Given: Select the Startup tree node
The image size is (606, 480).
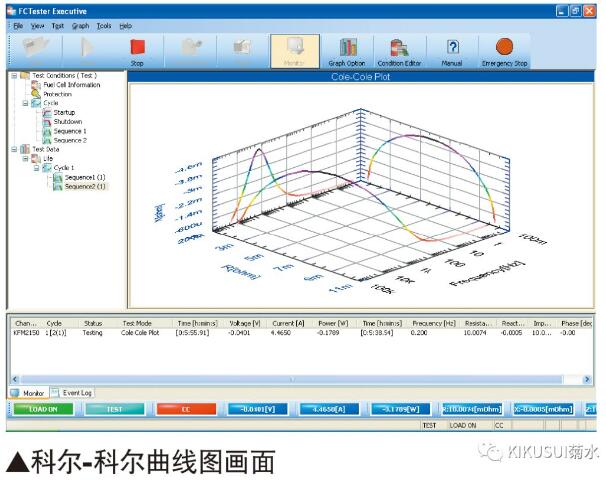Looking at the screenshot, I should tap(64, 112).
